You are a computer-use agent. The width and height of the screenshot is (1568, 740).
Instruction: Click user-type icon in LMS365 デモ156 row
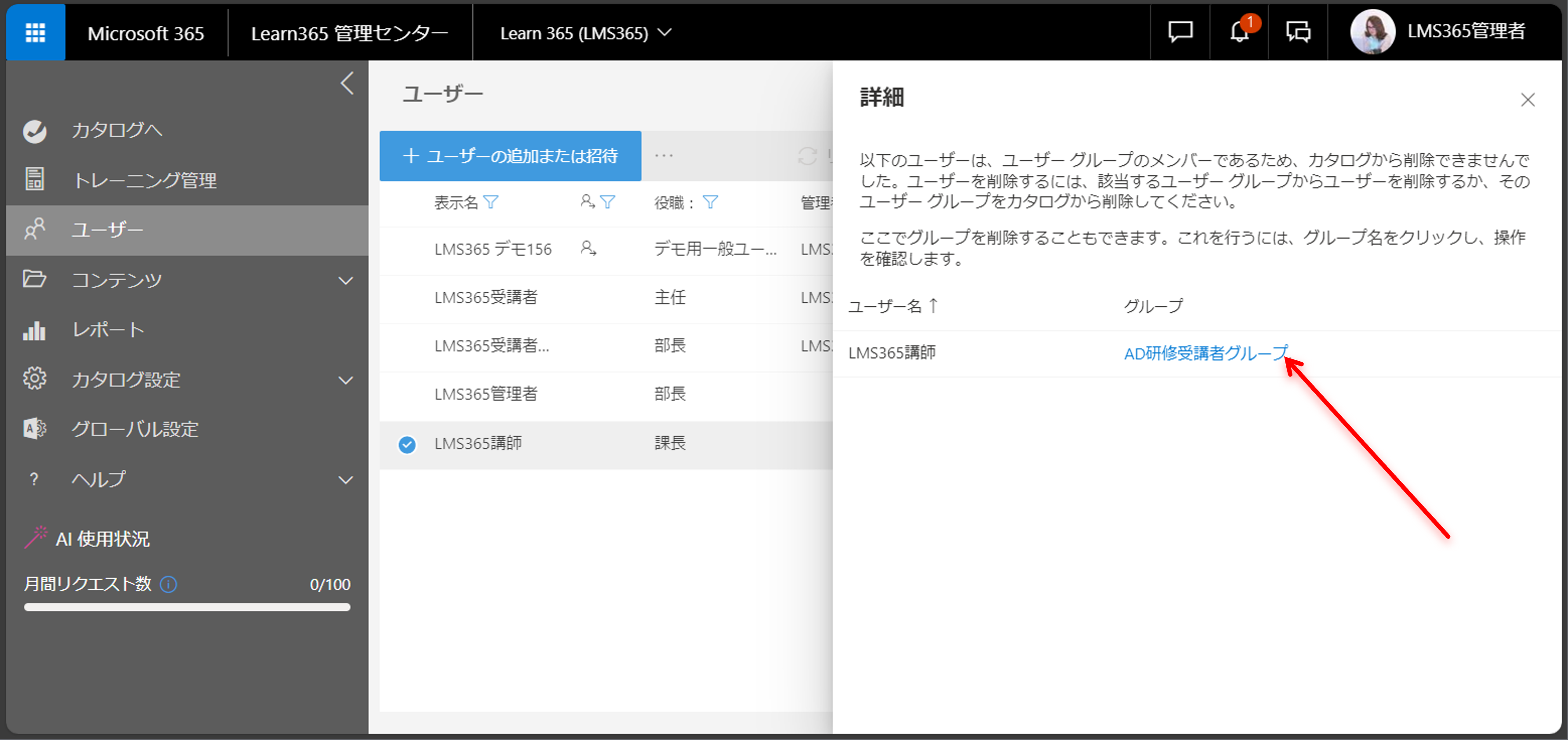pos(588,248)
